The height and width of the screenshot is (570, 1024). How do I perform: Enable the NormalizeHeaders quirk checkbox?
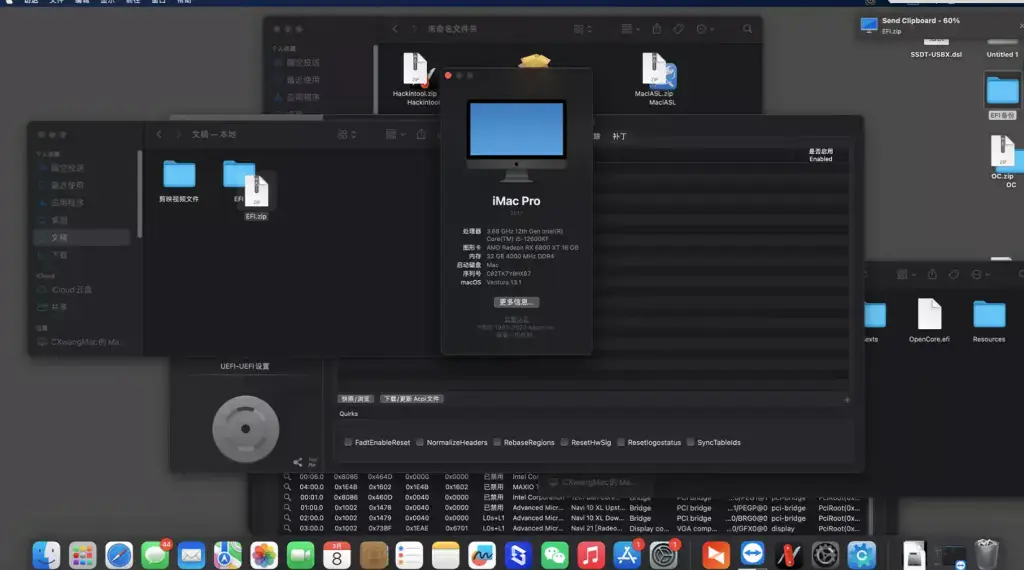pos(420,442)
